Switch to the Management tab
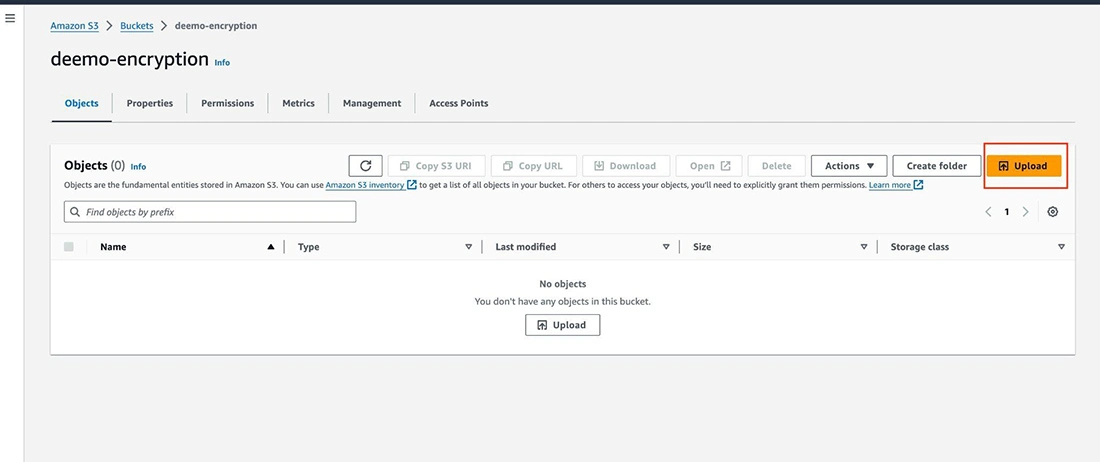Image resolution: width=1100 pixels, height=462 pixels. pos(372,103)
